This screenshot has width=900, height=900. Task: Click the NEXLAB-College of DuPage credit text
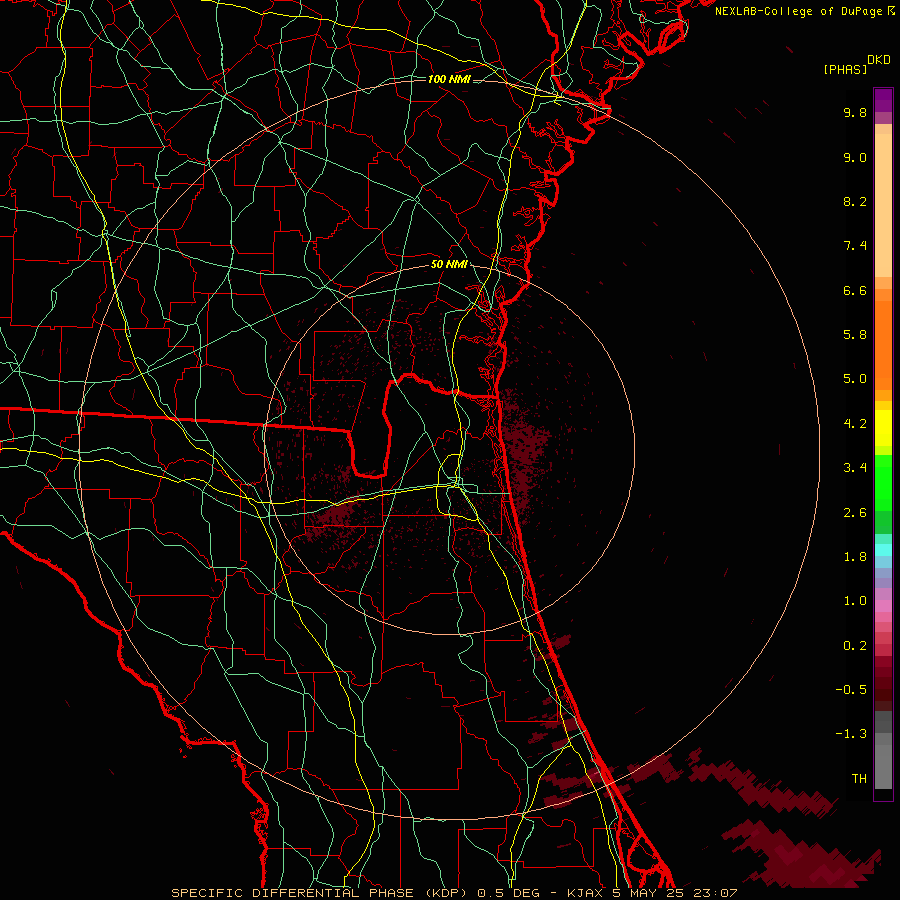tap(800, 11)
